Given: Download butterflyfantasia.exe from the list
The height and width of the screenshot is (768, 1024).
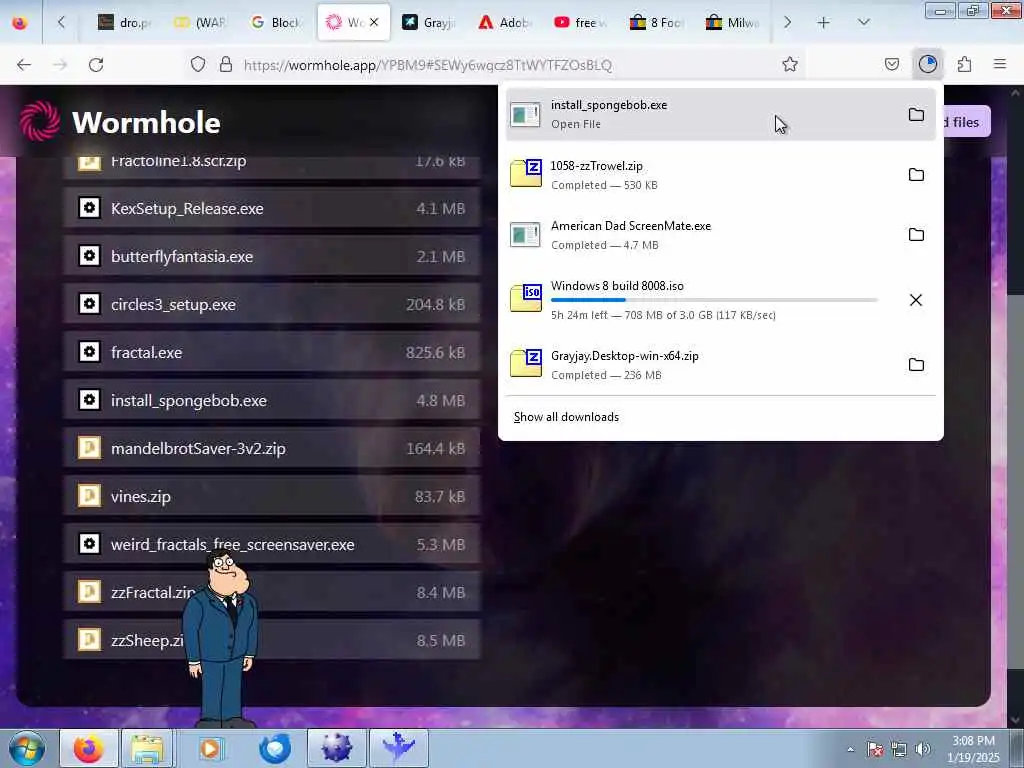Looking at the screenshot, I should point(272,256).
